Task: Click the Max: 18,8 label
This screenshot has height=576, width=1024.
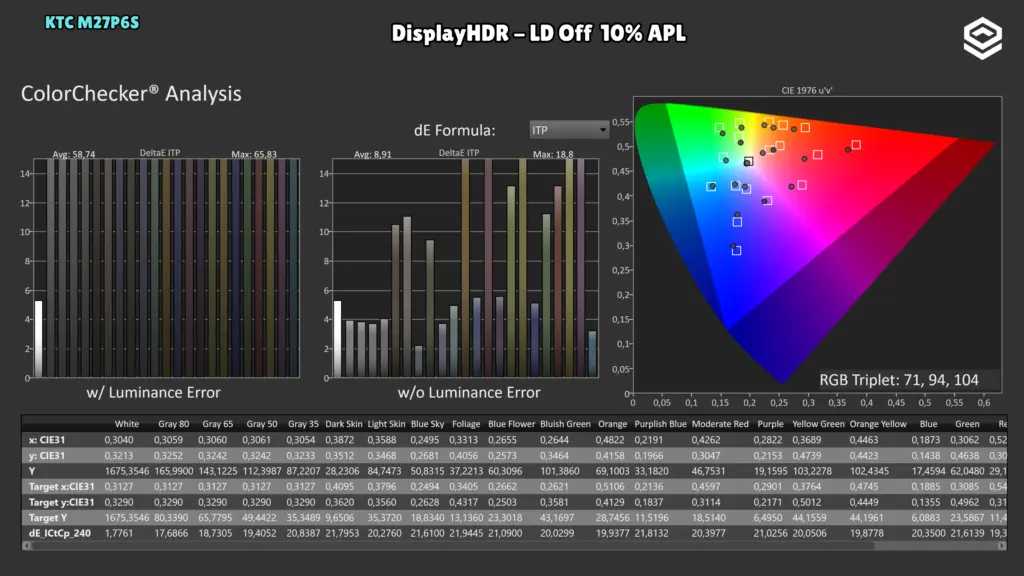Action: point(553,154)
